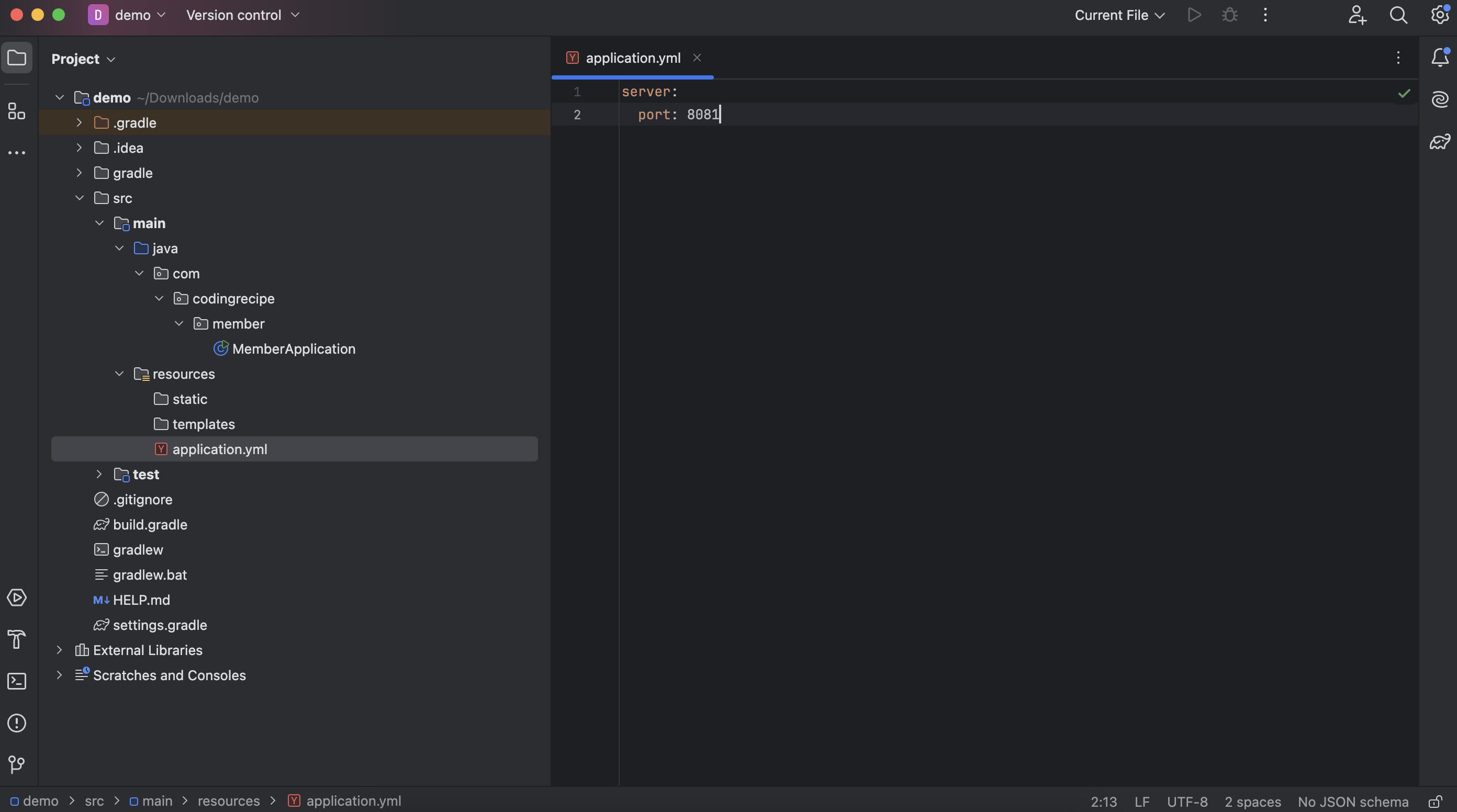The width and height of the screenshot is (1457, 812).
Task: Collapse the java folder
Action: pos(119,248)
